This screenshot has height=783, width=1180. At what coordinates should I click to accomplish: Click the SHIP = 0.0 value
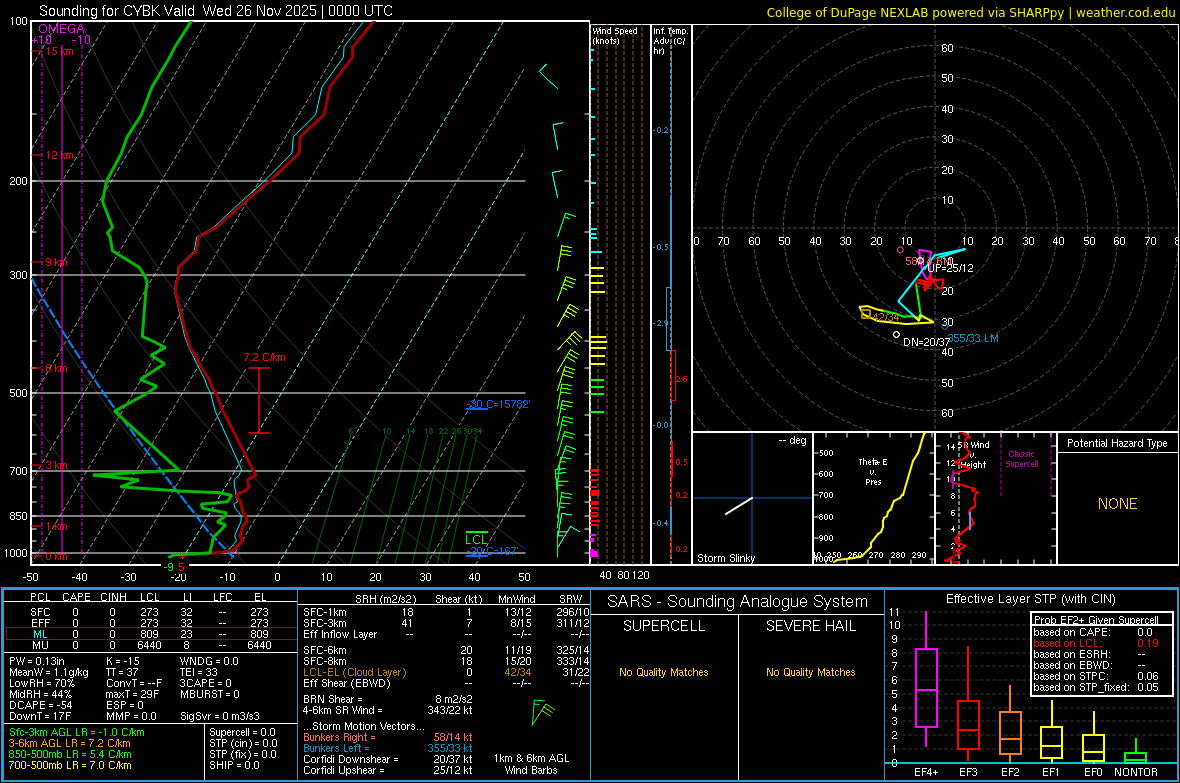tap(234, 765)
